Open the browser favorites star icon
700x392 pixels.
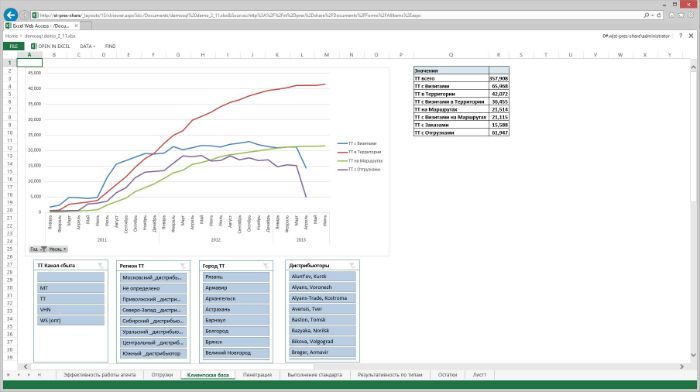coord(681,15)
